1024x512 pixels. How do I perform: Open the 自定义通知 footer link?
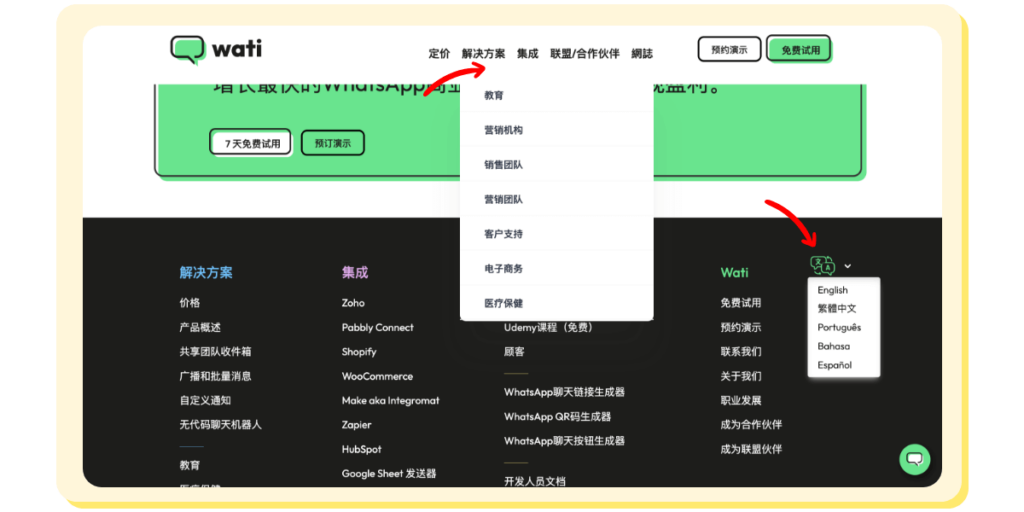tap(205, 400)
